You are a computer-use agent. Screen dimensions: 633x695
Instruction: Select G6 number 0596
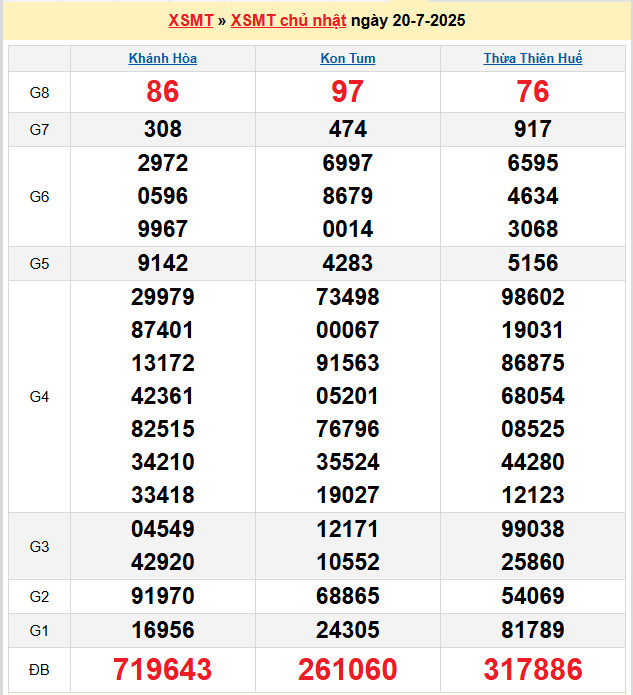(x=163, y=196)
